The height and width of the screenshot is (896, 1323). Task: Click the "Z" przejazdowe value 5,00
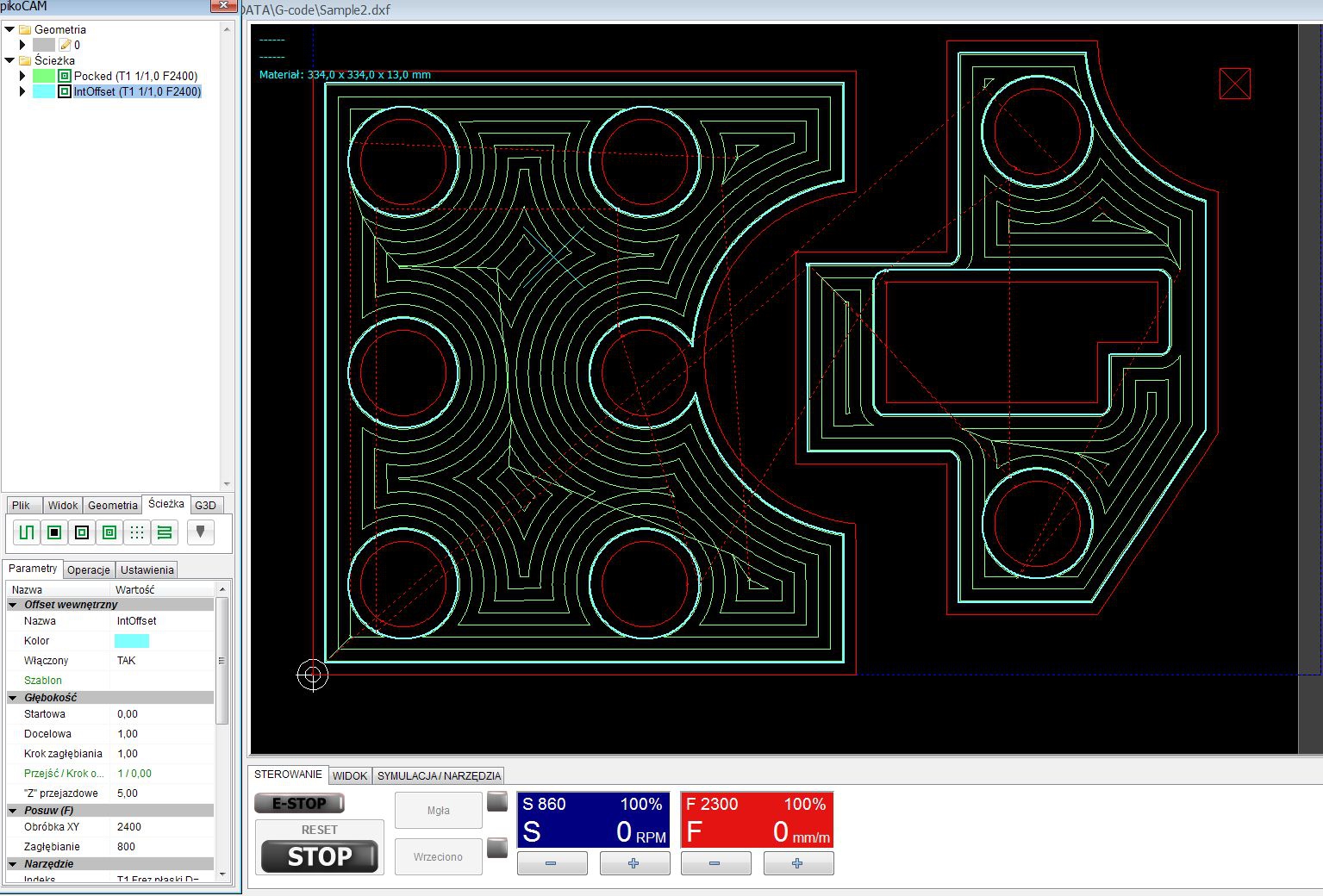pos(163,793)
